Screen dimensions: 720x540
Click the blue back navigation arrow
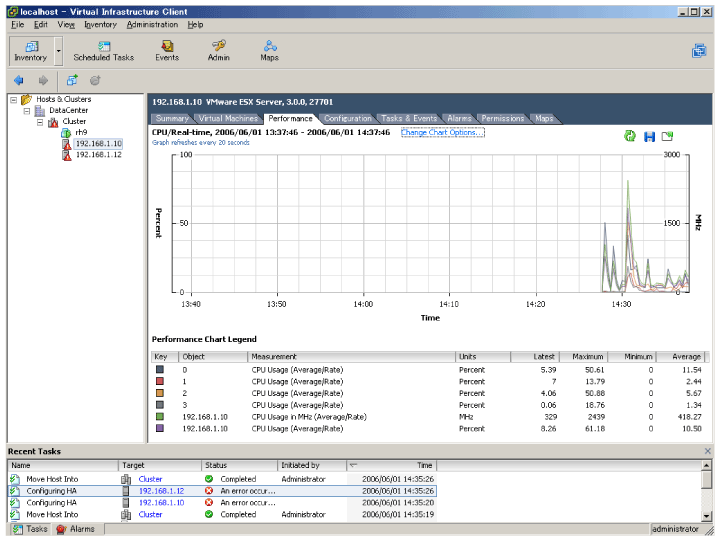pyautogui.click(x=19, y=80)
